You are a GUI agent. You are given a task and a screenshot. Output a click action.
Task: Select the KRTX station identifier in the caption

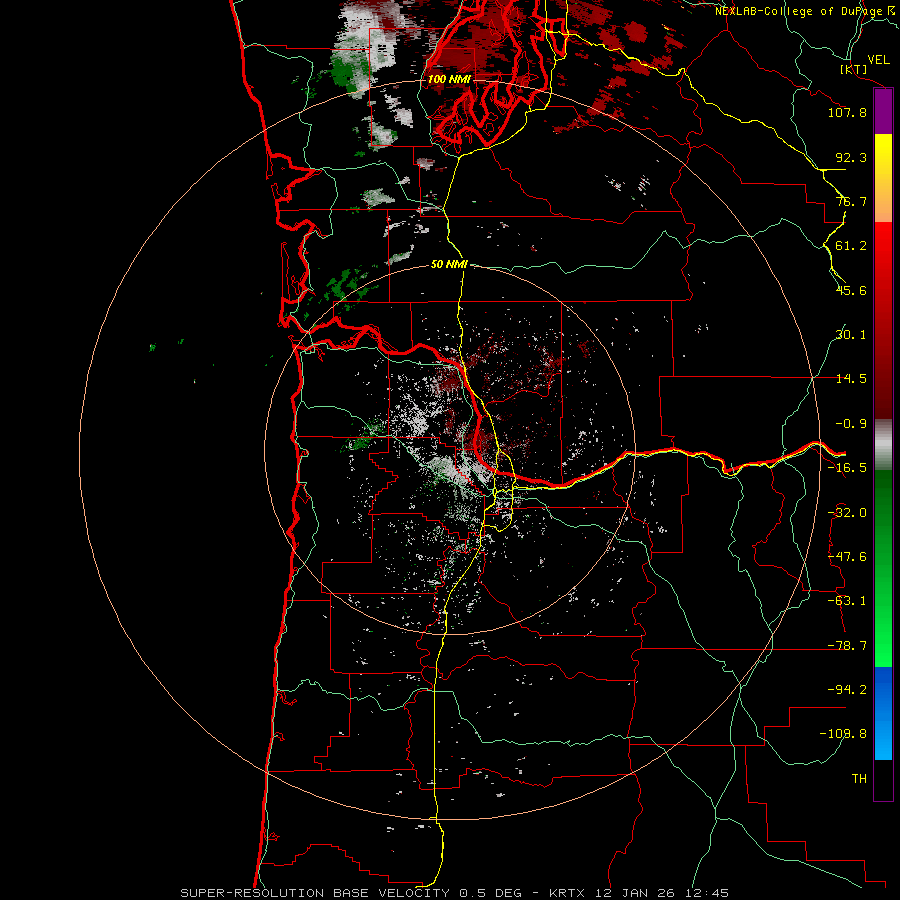[x=568, y=893]
